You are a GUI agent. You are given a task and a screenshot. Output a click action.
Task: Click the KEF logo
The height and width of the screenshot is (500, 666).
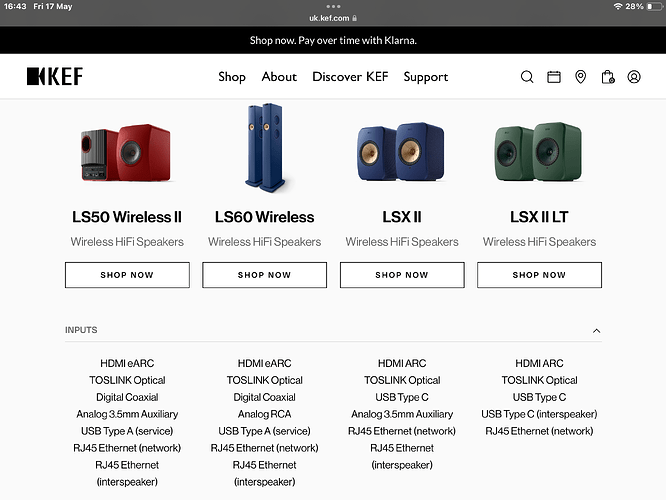55,76
